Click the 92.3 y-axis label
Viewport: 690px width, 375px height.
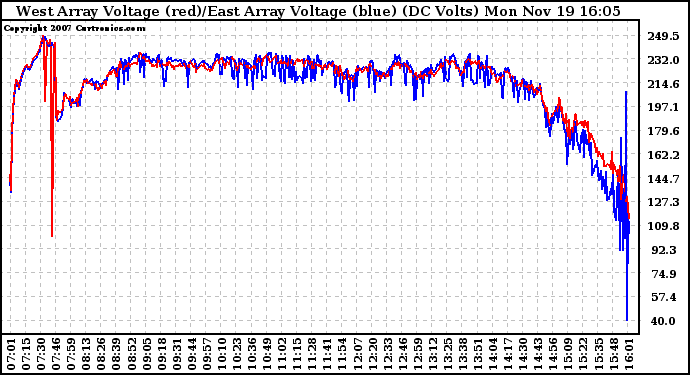[x=664, y=250]
